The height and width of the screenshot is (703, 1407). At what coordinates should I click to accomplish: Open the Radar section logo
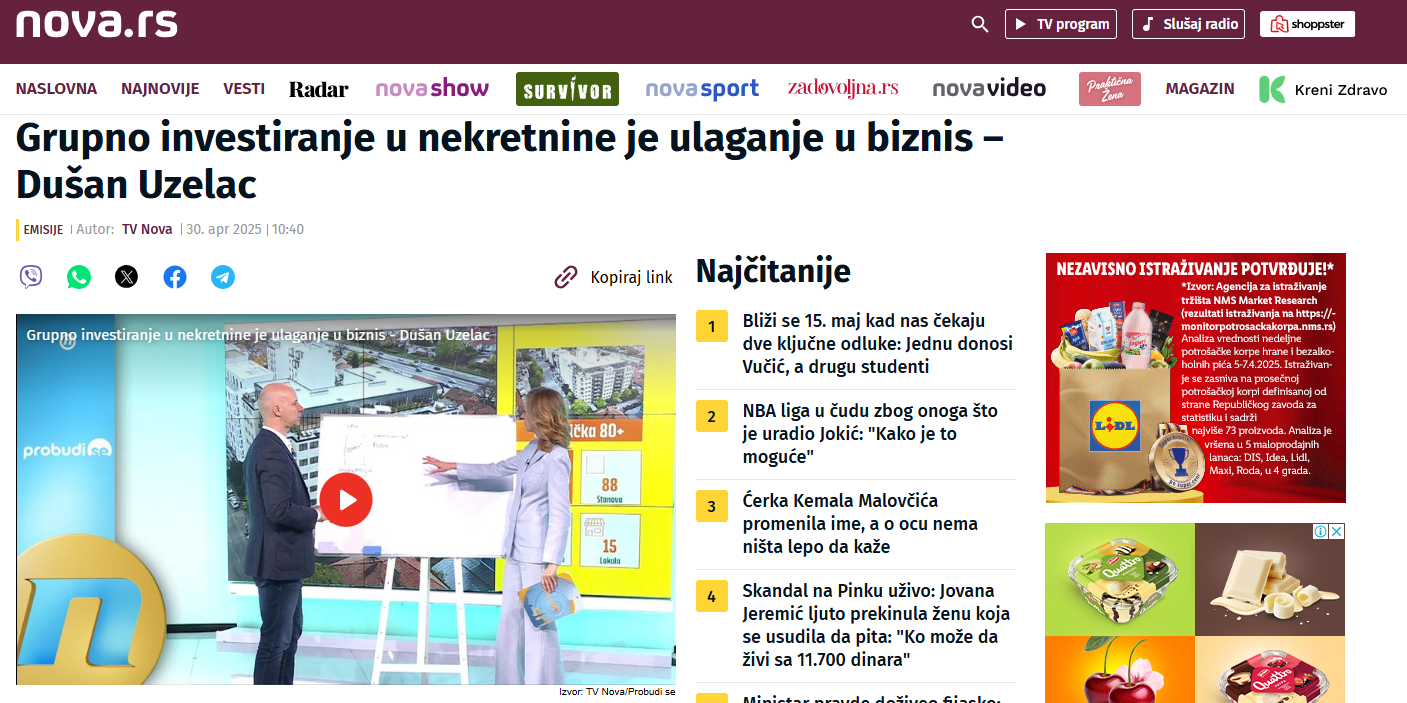[319, 89]
